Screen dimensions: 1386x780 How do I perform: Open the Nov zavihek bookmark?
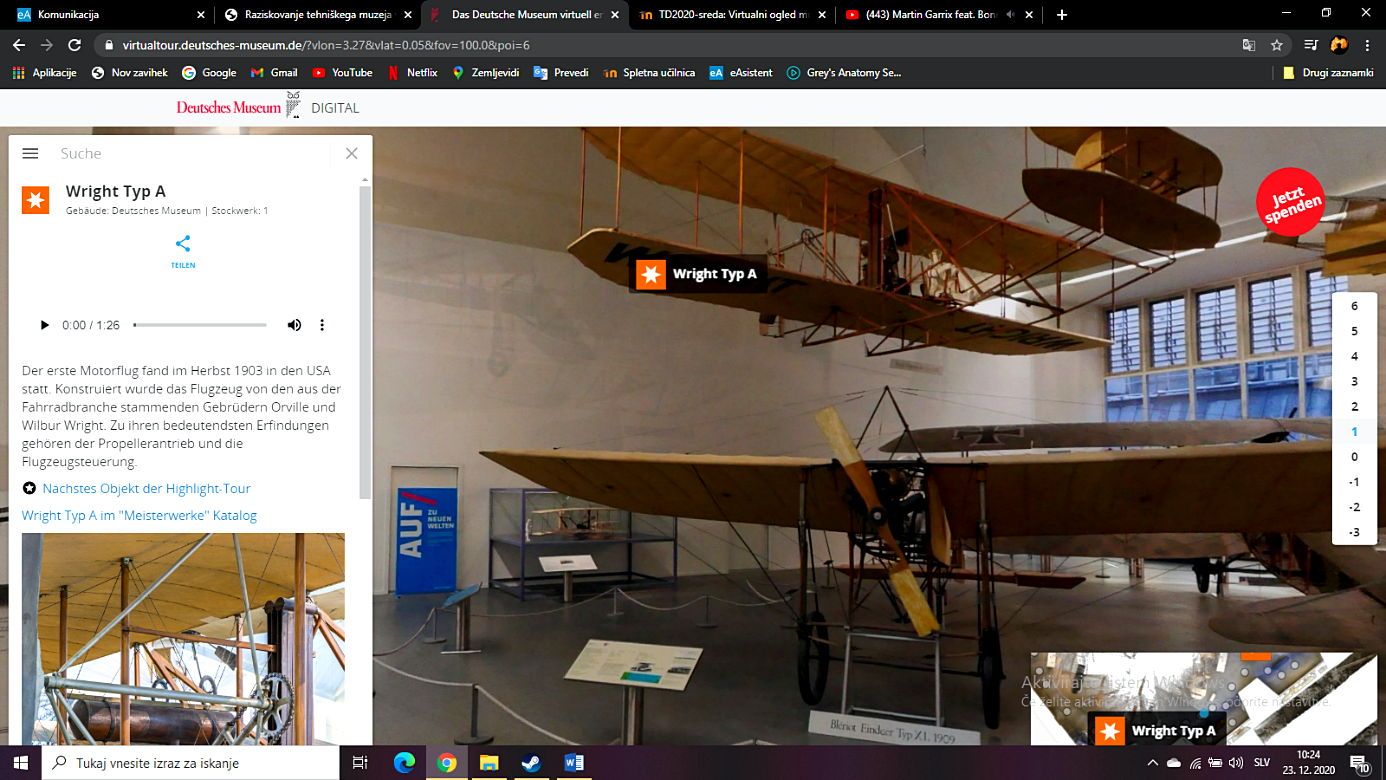(129, 72)
